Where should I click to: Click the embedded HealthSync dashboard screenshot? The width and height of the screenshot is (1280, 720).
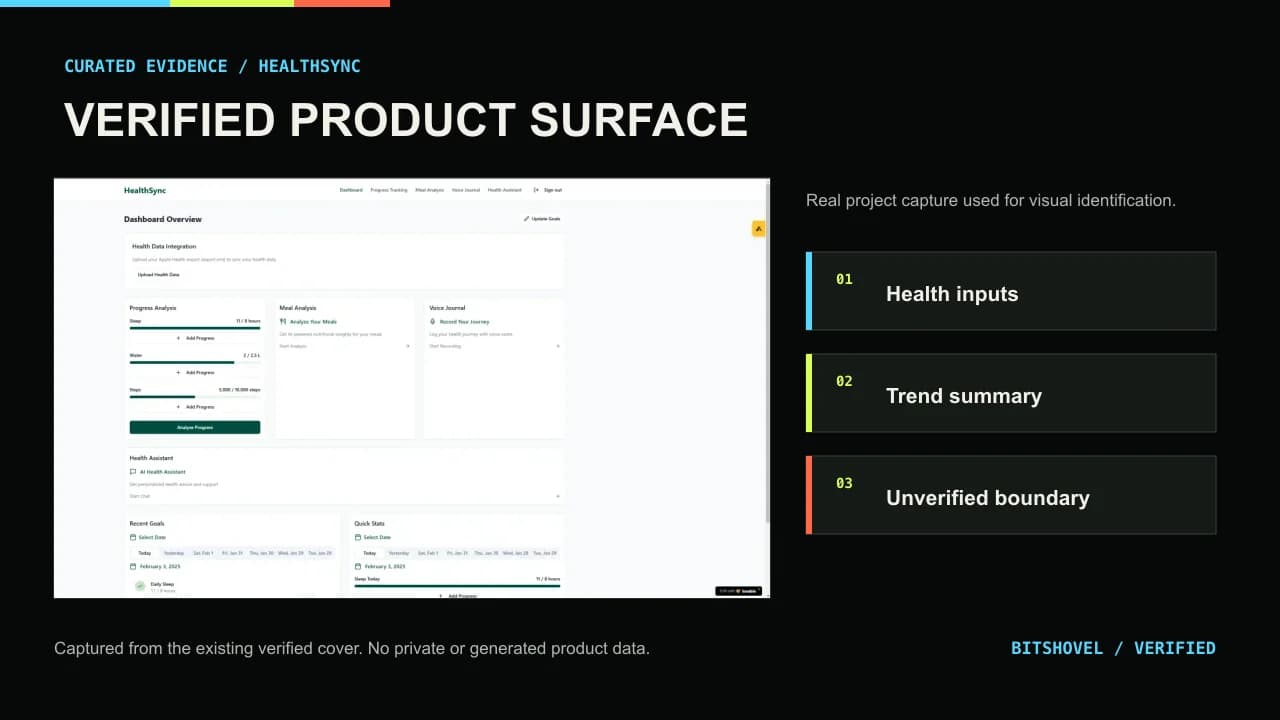412,388
